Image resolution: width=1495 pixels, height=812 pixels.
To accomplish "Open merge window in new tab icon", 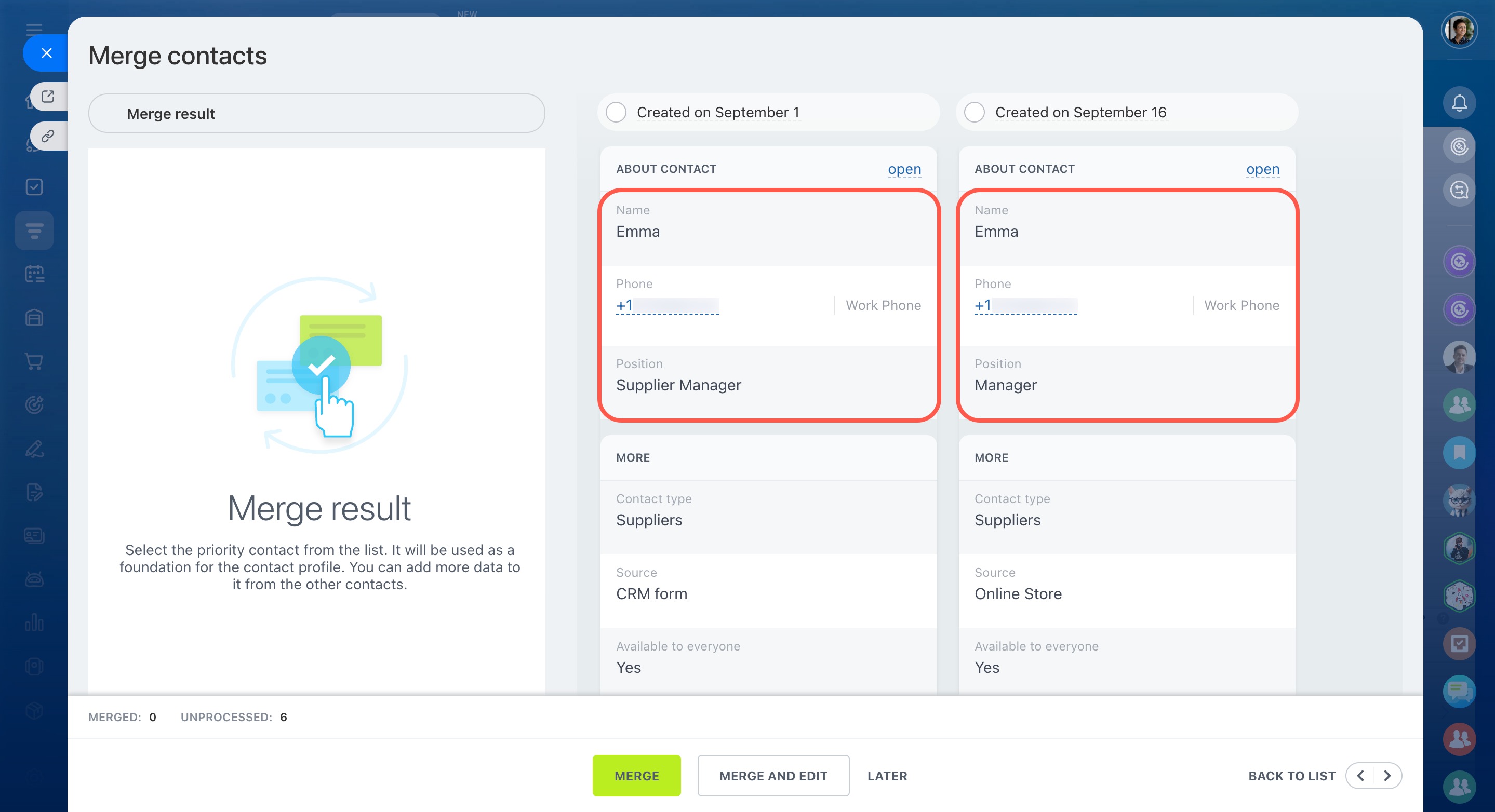I will [x=48, y=96].
